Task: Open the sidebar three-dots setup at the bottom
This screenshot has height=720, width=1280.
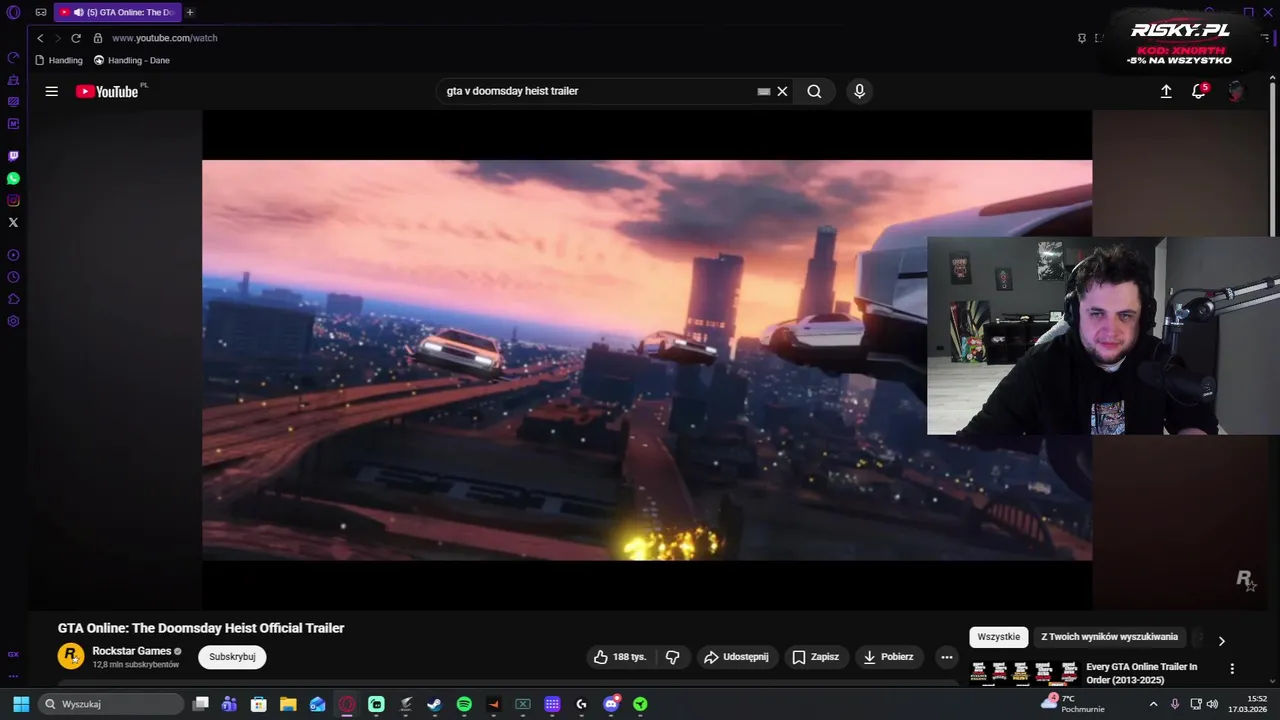Action: point(13,676)
